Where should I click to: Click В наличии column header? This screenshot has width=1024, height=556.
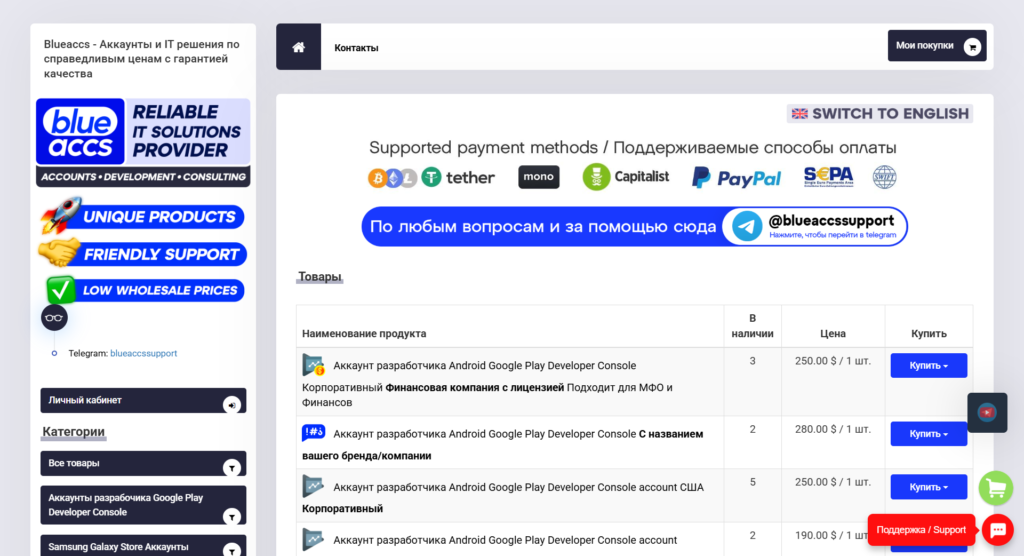point(752,325)
